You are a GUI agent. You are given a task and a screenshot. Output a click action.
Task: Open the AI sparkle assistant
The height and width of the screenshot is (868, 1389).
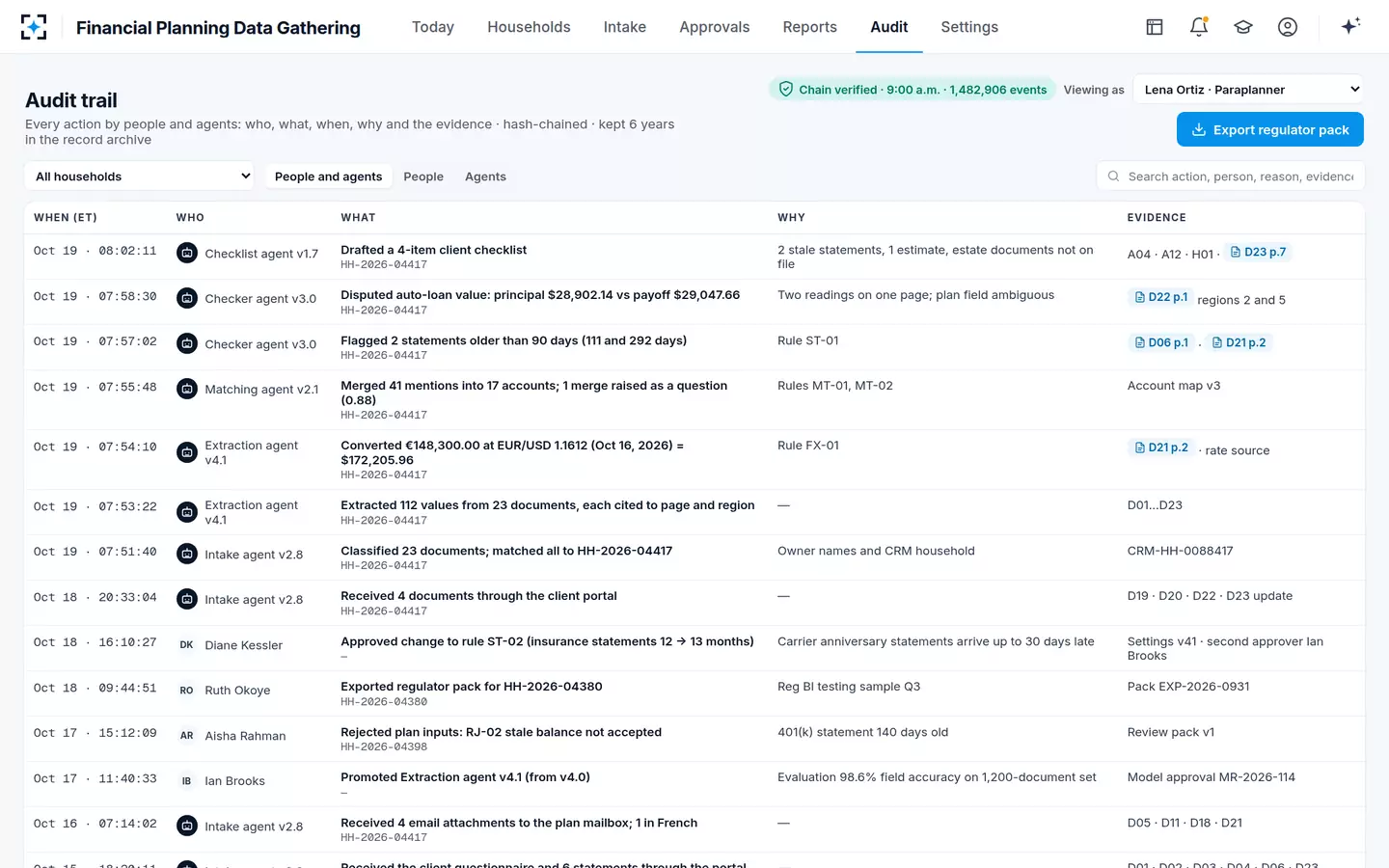tap(1350, 26)
